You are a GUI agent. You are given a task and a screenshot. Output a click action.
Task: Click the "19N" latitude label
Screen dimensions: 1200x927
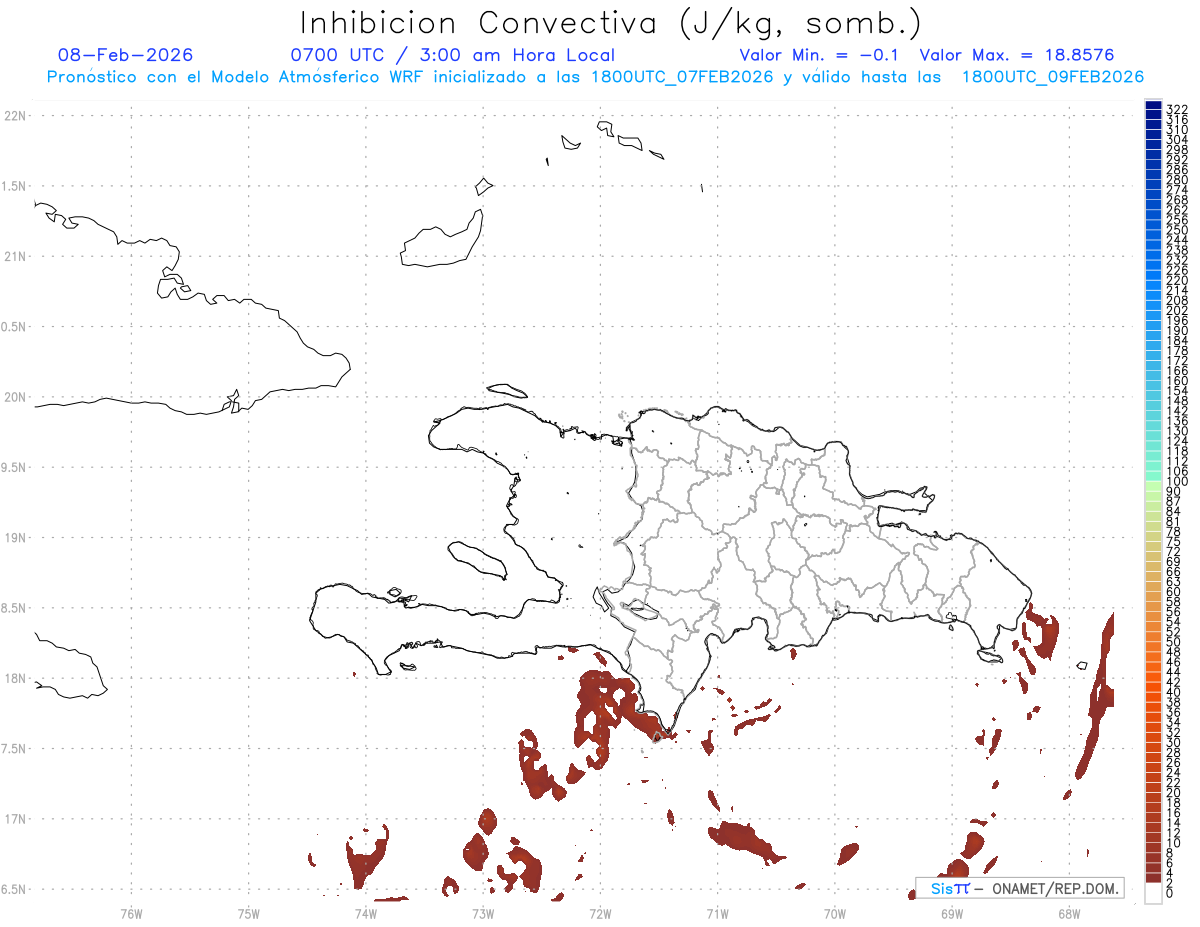[15, 538]
